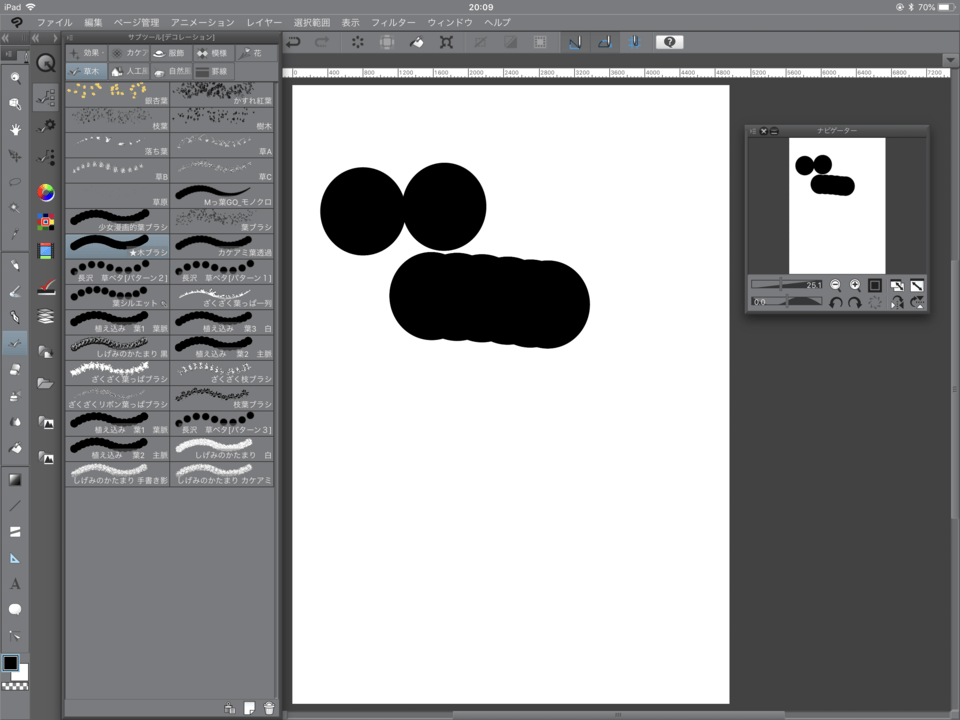Click the Navigator zoom slider

click(785, 285)
